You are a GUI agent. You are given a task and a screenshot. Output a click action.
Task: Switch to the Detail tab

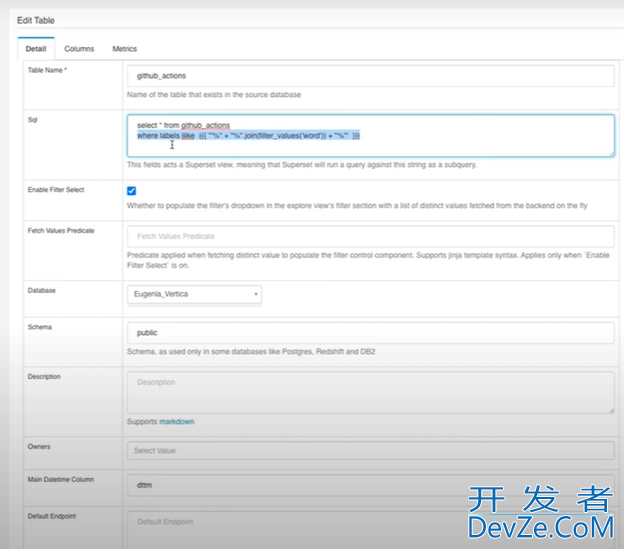click(x=36, y=49)
